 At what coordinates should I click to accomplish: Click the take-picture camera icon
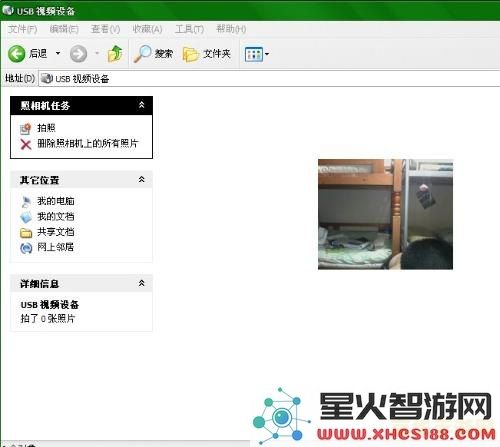(26, 128)
